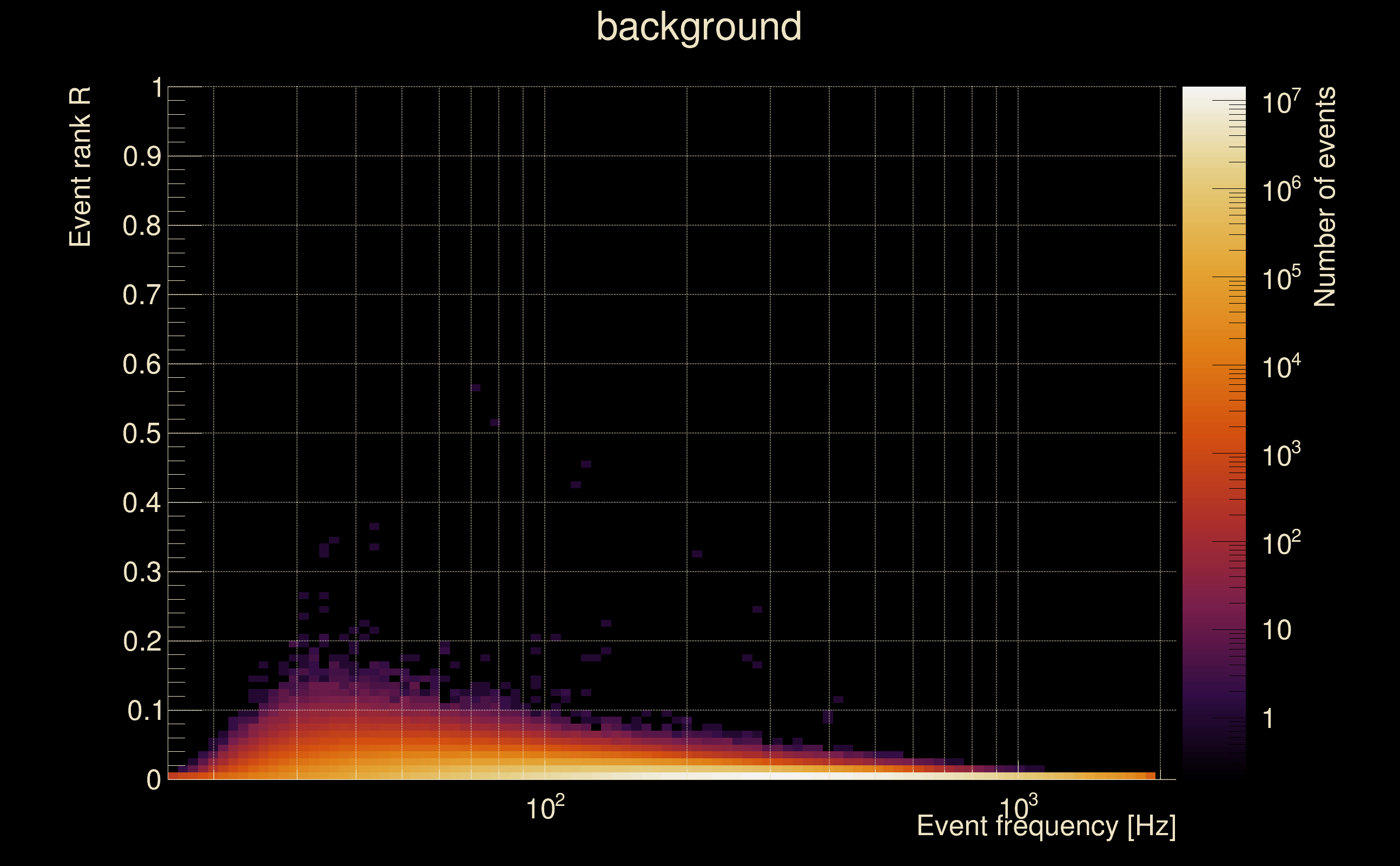Click the 10^6 colorbar tick label
This screenshot has width=1400, height=866.
[1281, 191]
